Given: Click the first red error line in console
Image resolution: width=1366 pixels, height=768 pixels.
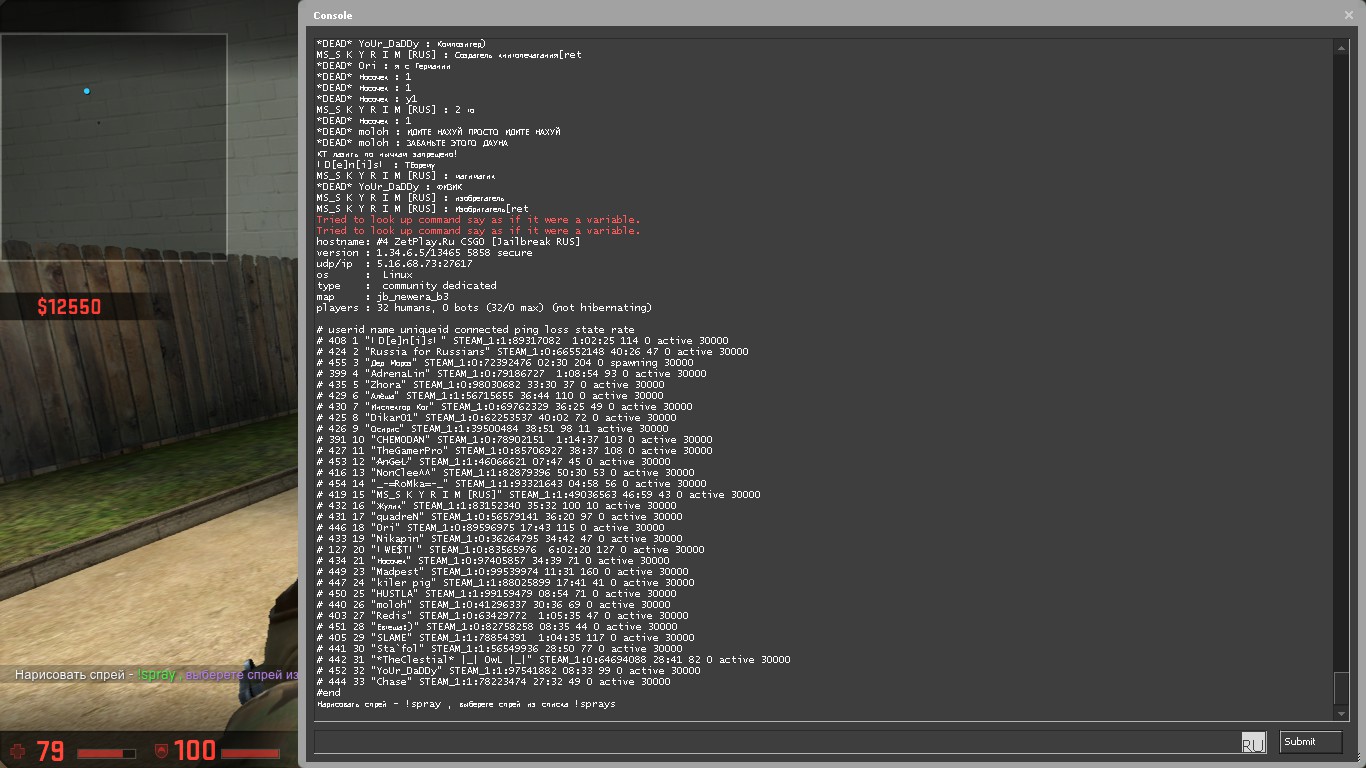Looking at the screenshot, I should point(478,220).
